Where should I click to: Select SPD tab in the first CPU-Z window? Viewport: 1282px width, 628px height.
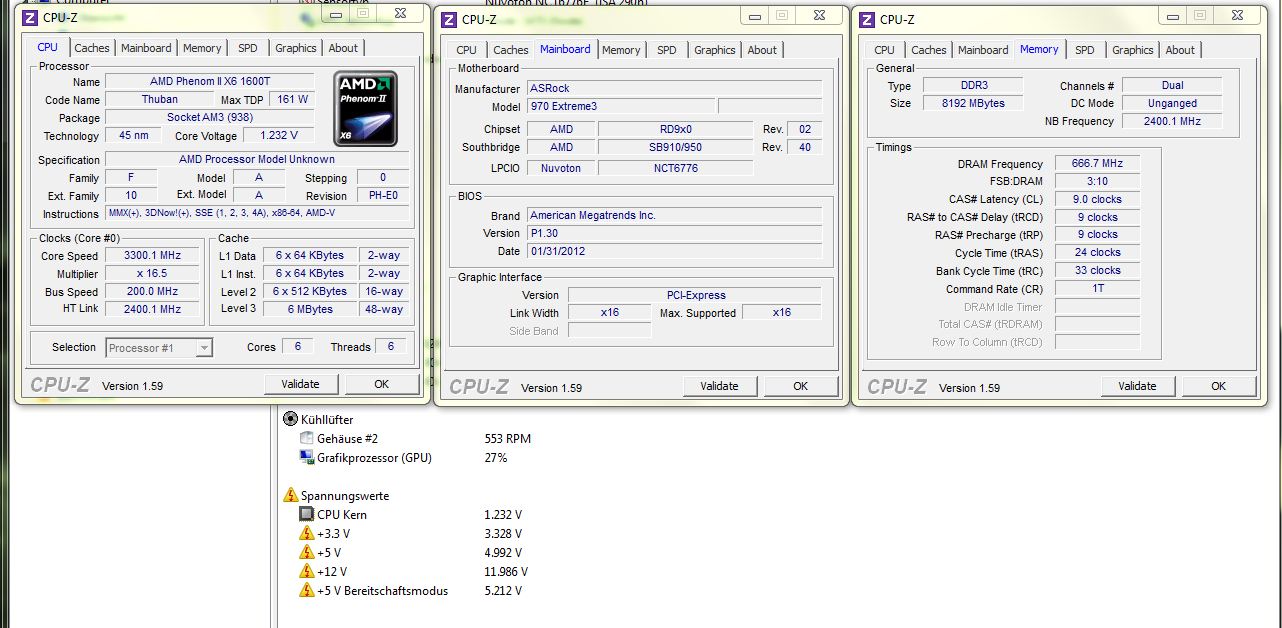[248, 48]
